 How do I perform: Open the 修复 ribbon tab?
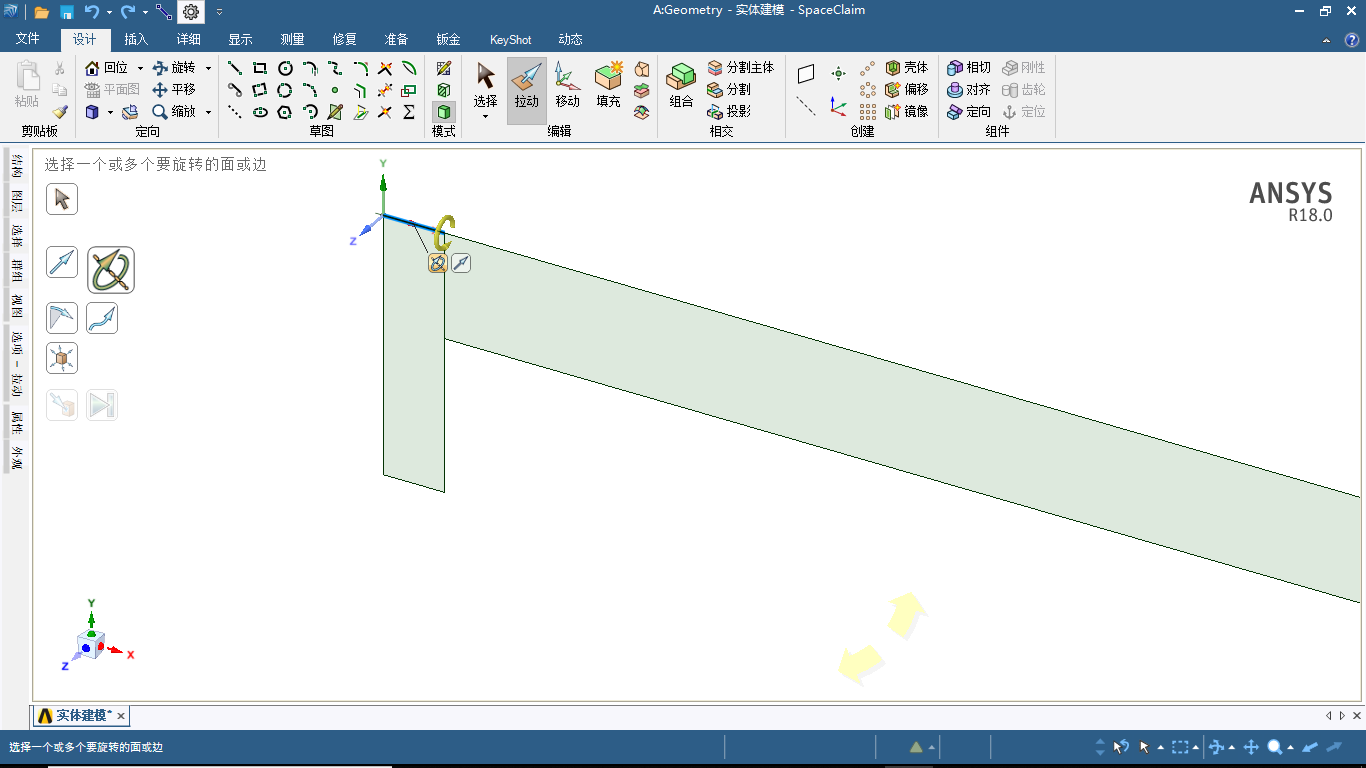(344, 40)
